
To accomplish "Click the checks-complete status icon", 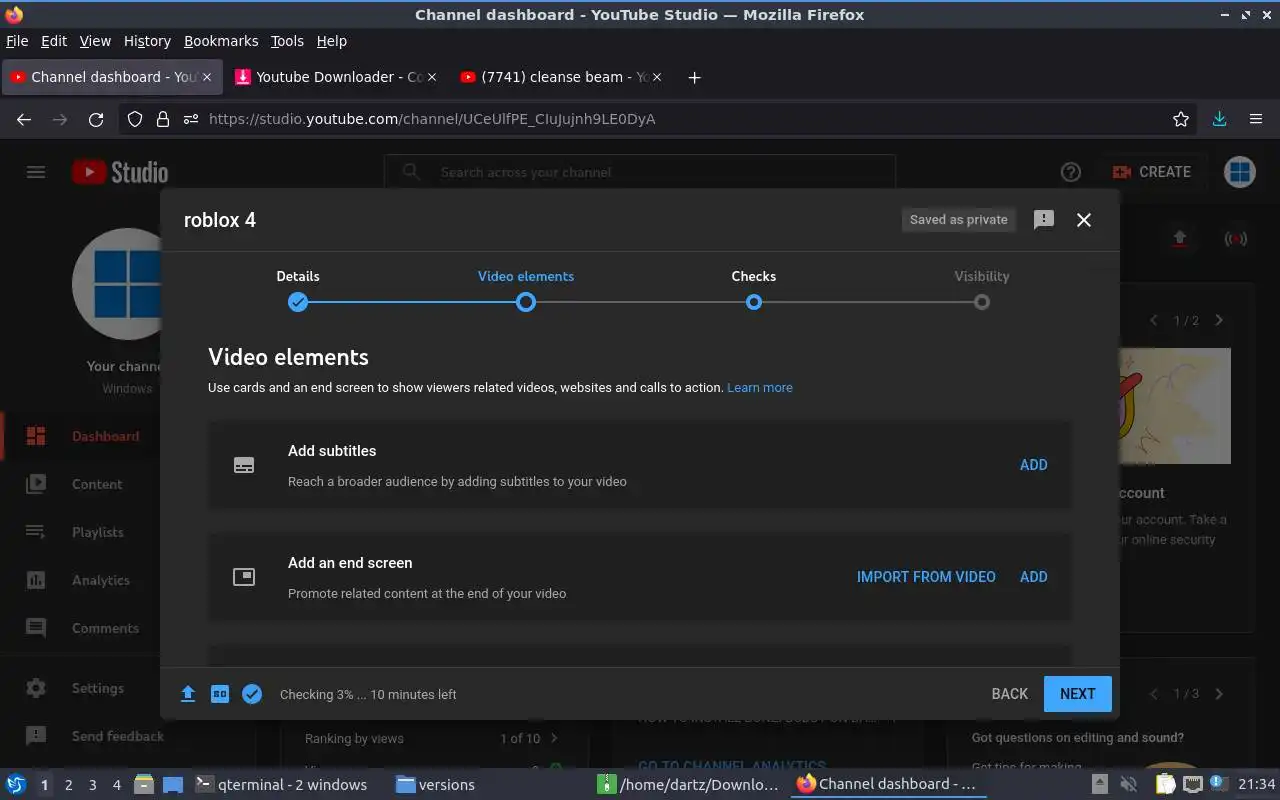I will click(x=252, y=694).
